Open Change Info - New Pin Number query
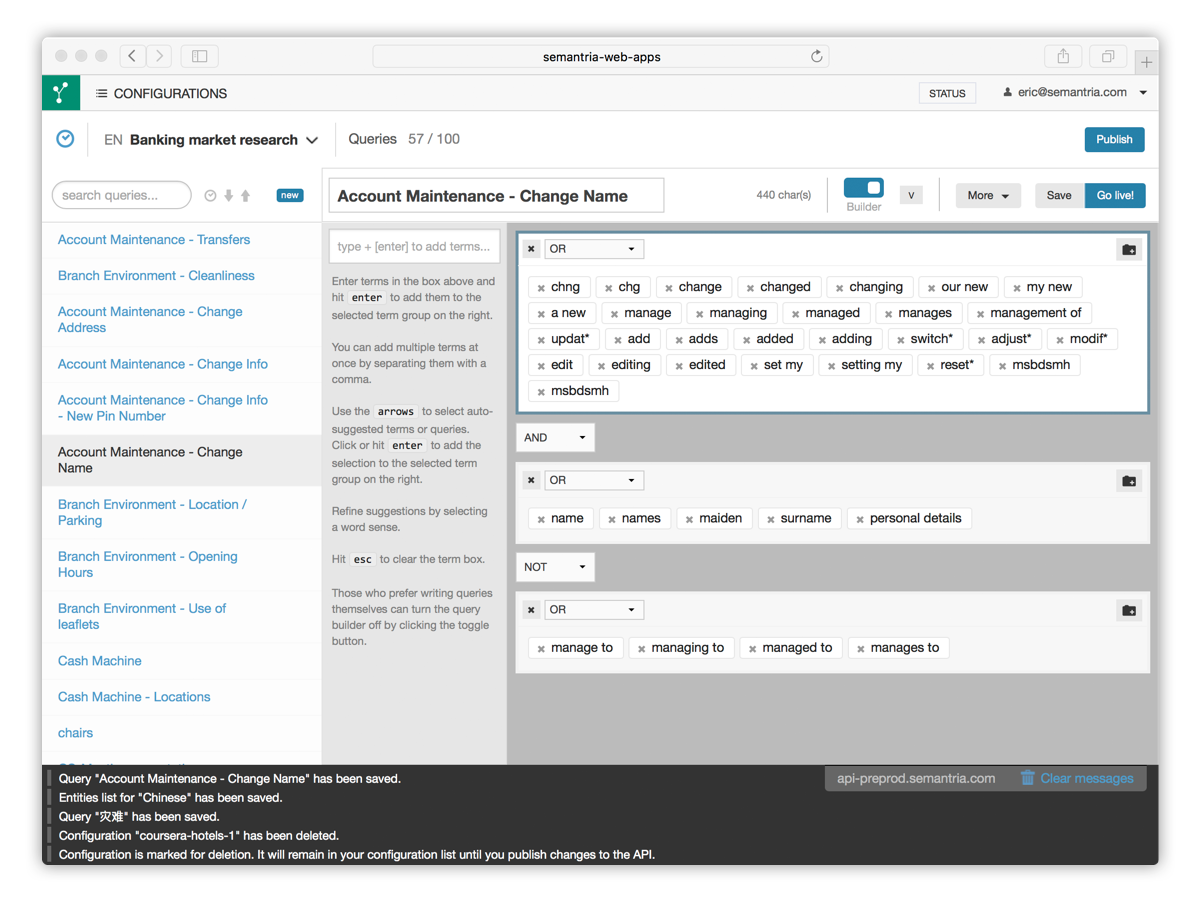This screenshot has width=1200, height=900. coord(163,408)
